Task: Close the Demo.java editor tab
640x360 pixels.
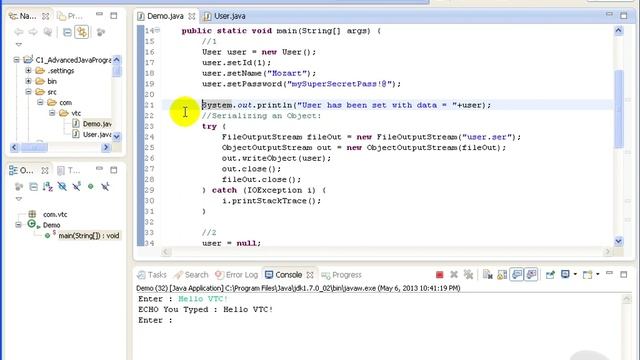Action: click(191, 16)
